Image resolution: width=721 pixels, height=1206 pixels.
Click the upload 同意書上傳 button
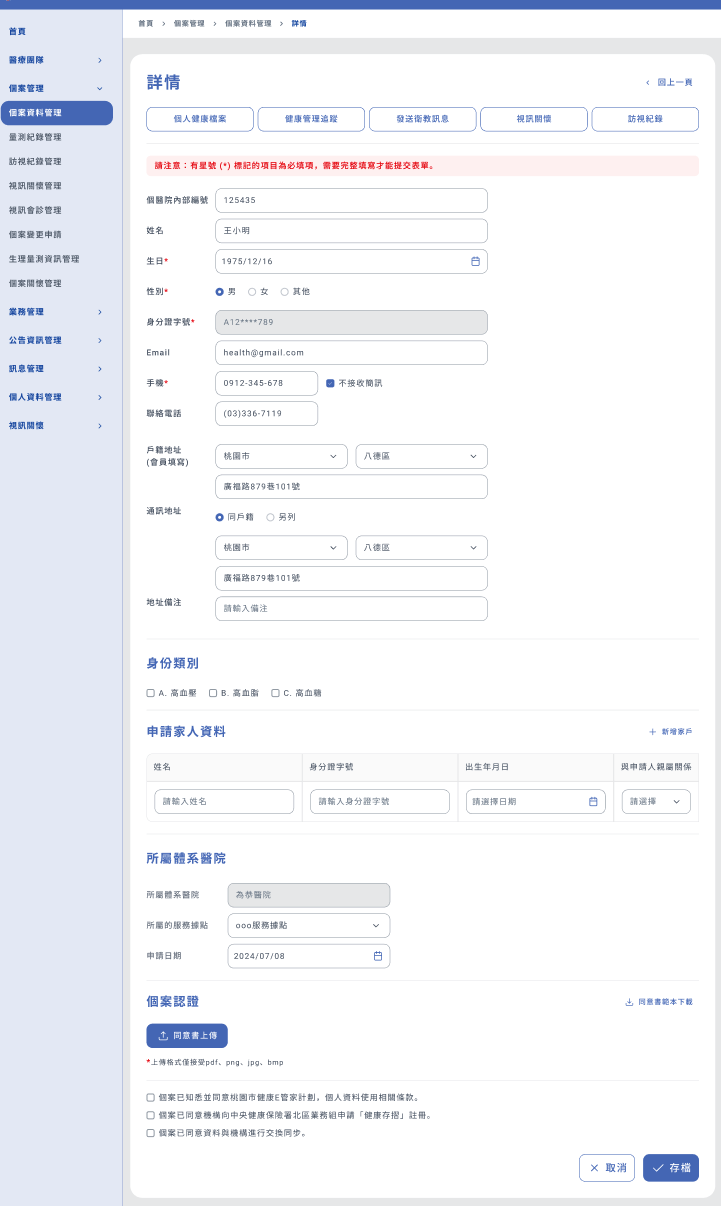pyautogui.click(x=187, y=1036)
